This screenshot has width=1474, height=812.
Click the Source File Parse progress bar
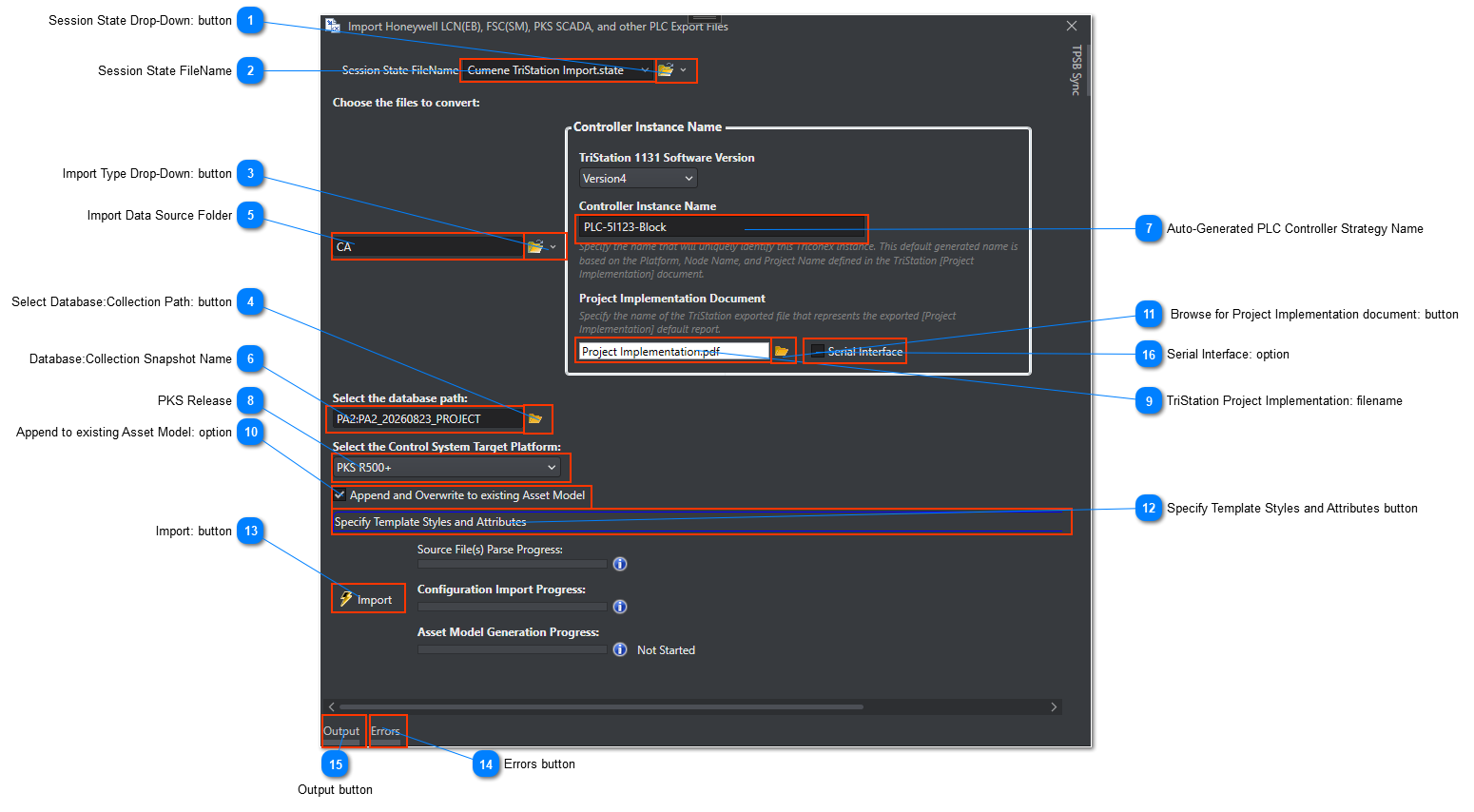512,565
